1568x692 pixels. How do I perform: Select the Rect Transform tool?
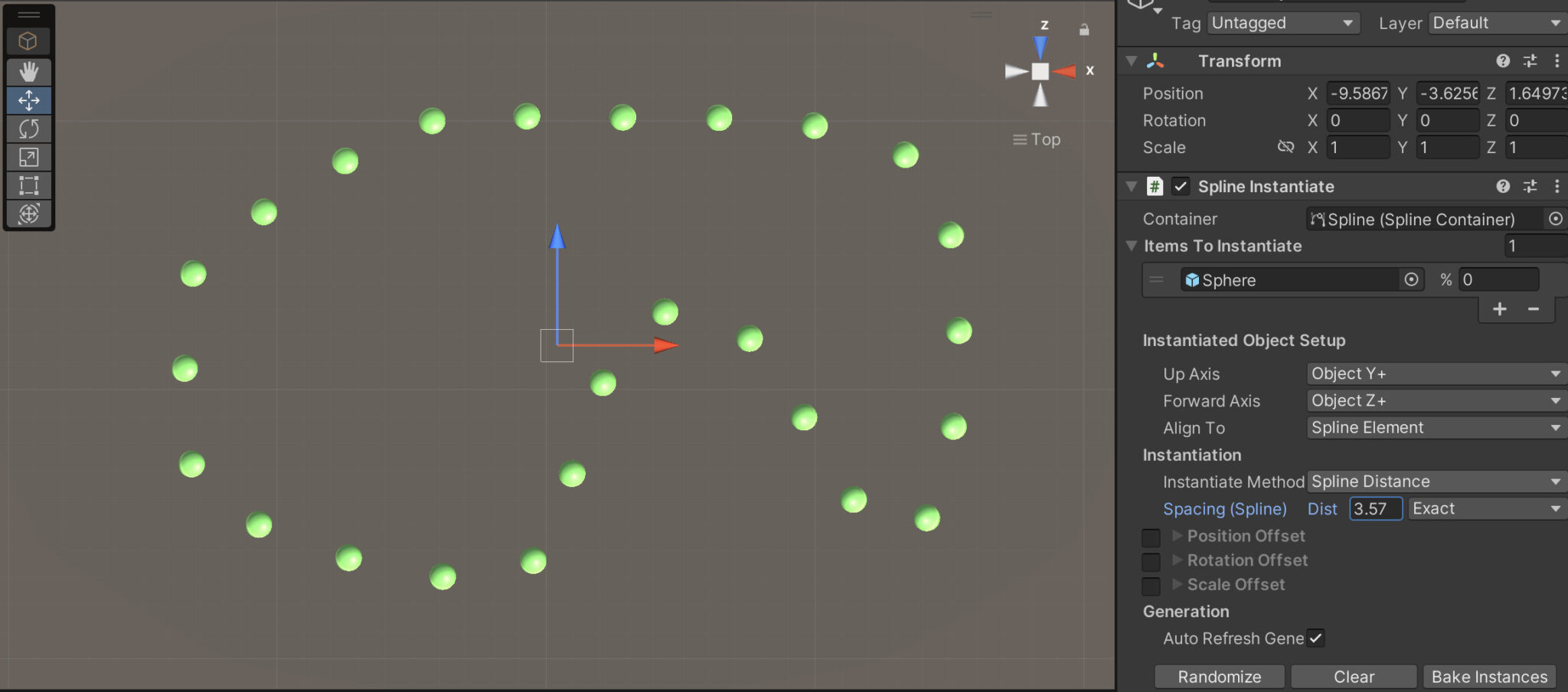pyautogui.click(x=28, y=185)
